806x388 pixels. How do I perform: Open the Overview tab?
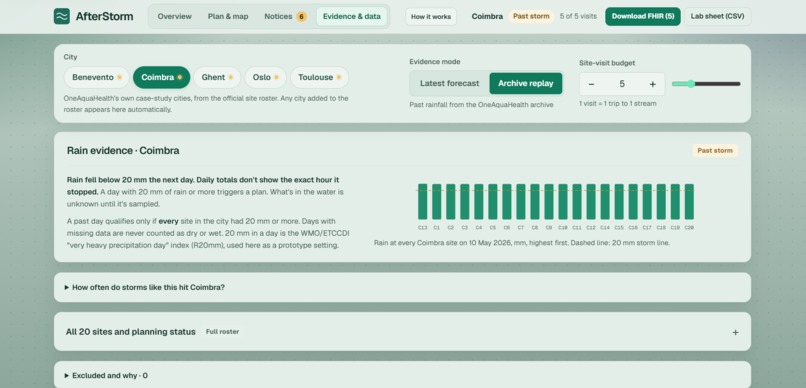174,16
